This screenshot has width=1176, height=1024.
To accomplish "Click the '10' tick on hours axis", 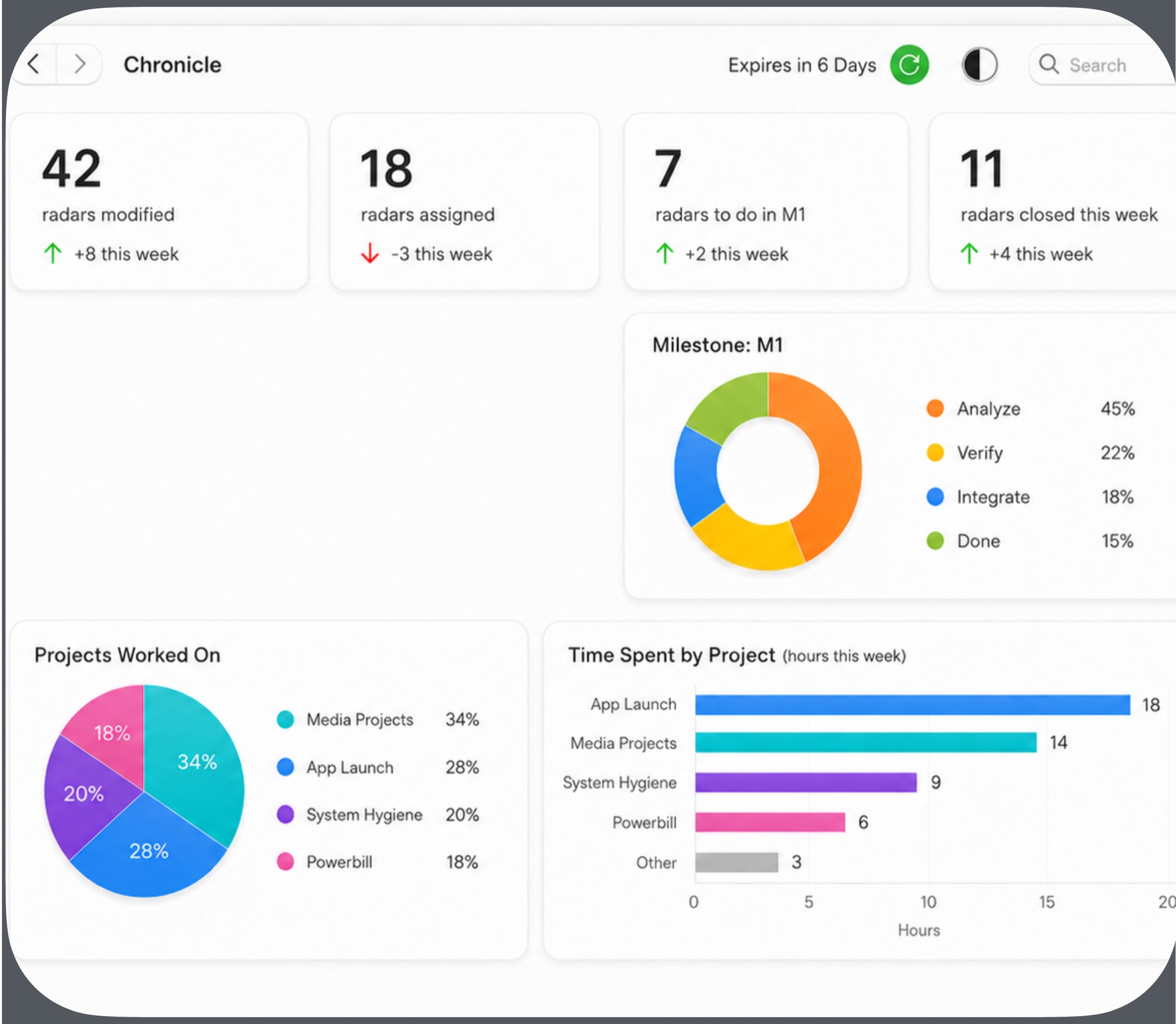I will [928, 902].
